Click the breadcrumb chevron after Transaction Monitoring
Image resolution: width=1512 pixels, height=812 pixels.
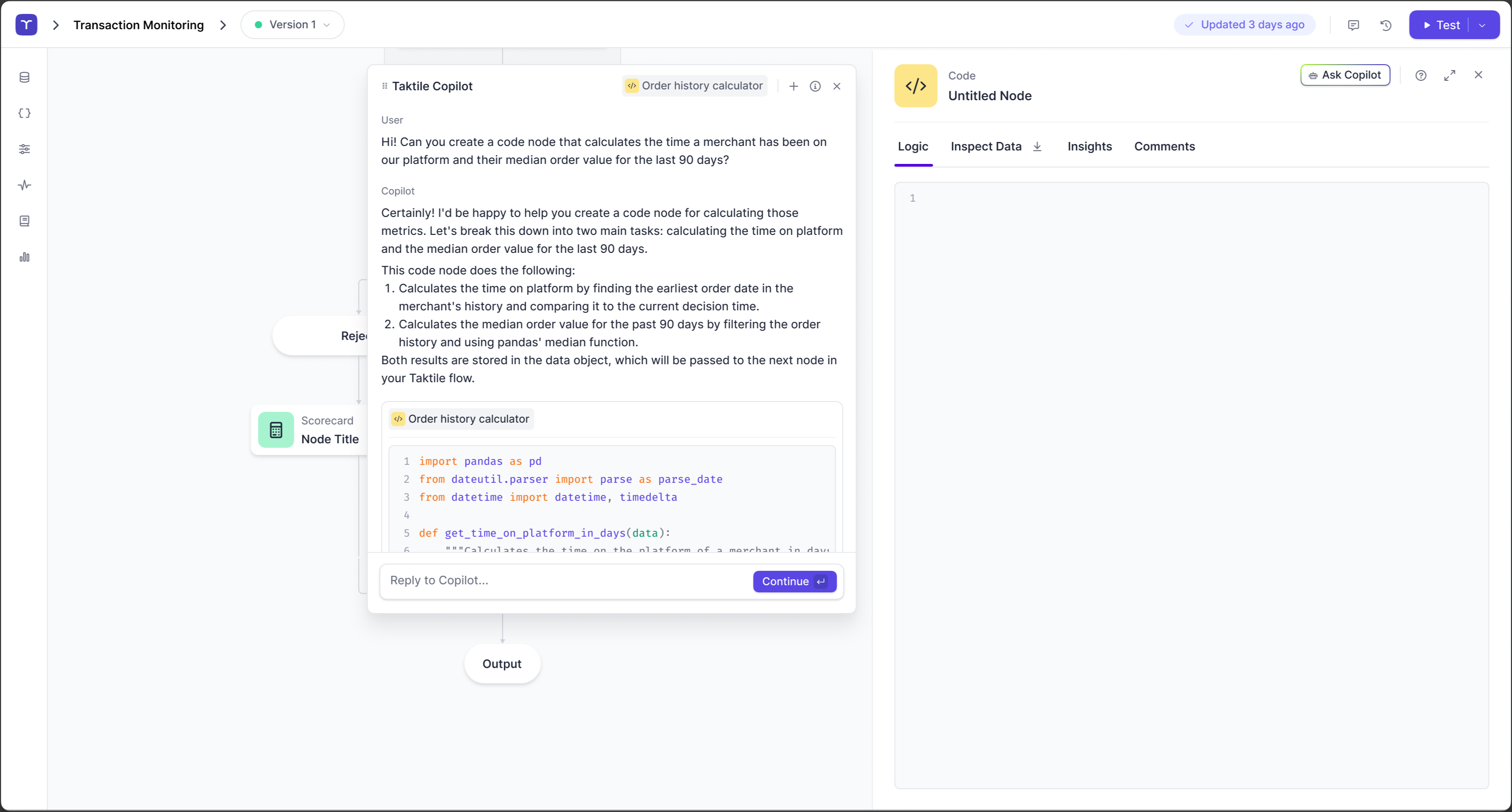223,25
